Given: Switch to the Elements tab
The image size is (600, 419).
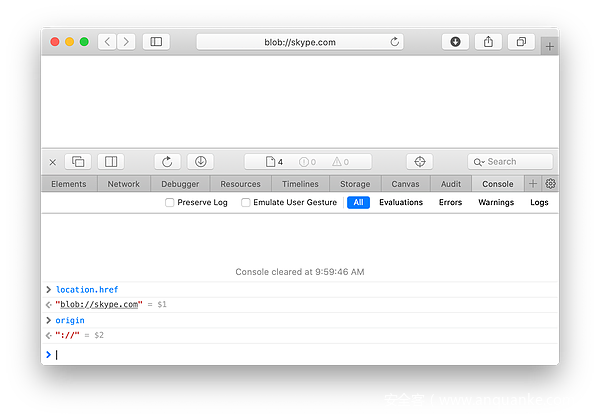Looking at the screenshot, I should (69, 184).
